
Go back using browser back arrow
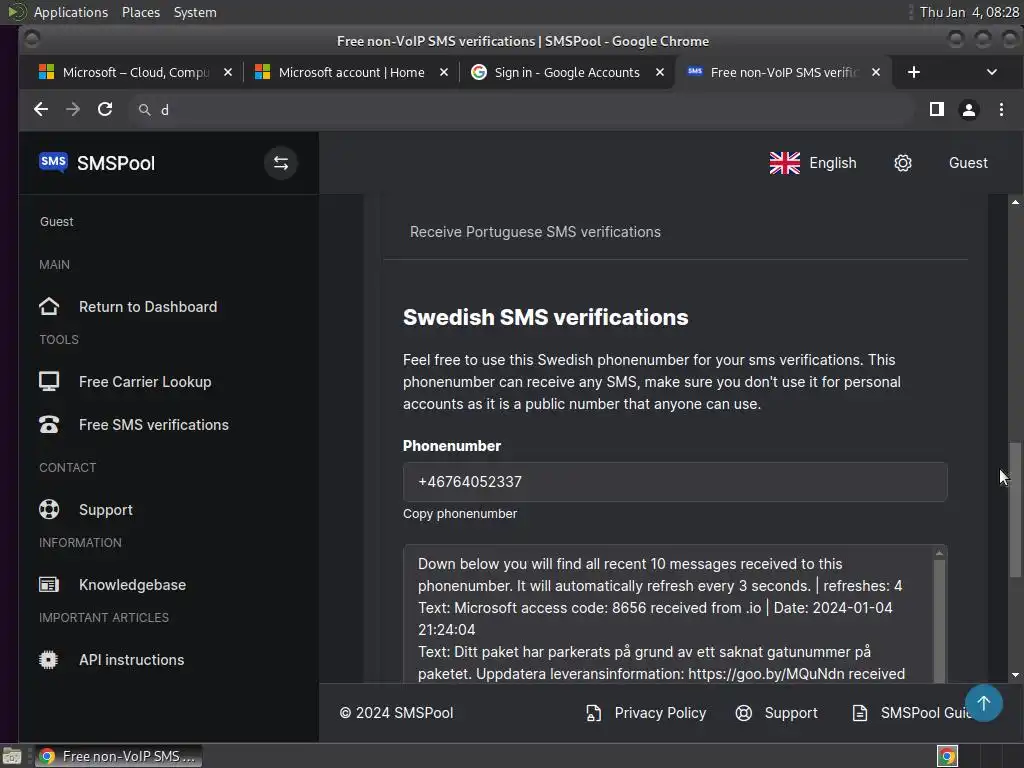point(41,109)
